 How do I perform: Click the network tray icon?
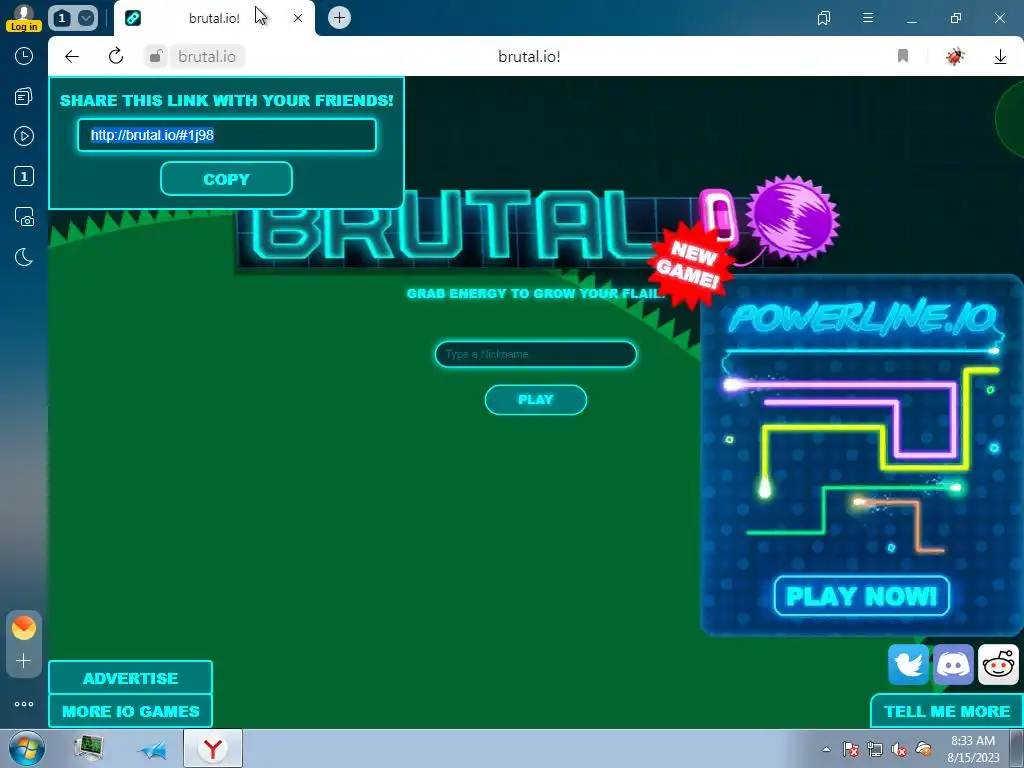tap(874, 750)
